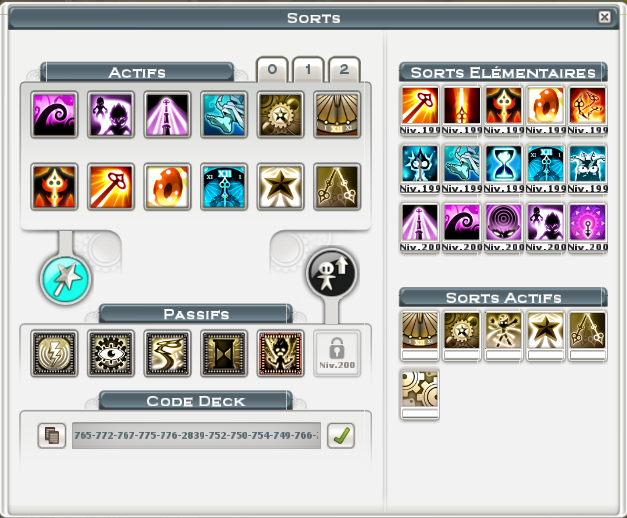Click the hourglass passive slot
The height and width of the screenshot is (518, 627).
coord(224,353)
